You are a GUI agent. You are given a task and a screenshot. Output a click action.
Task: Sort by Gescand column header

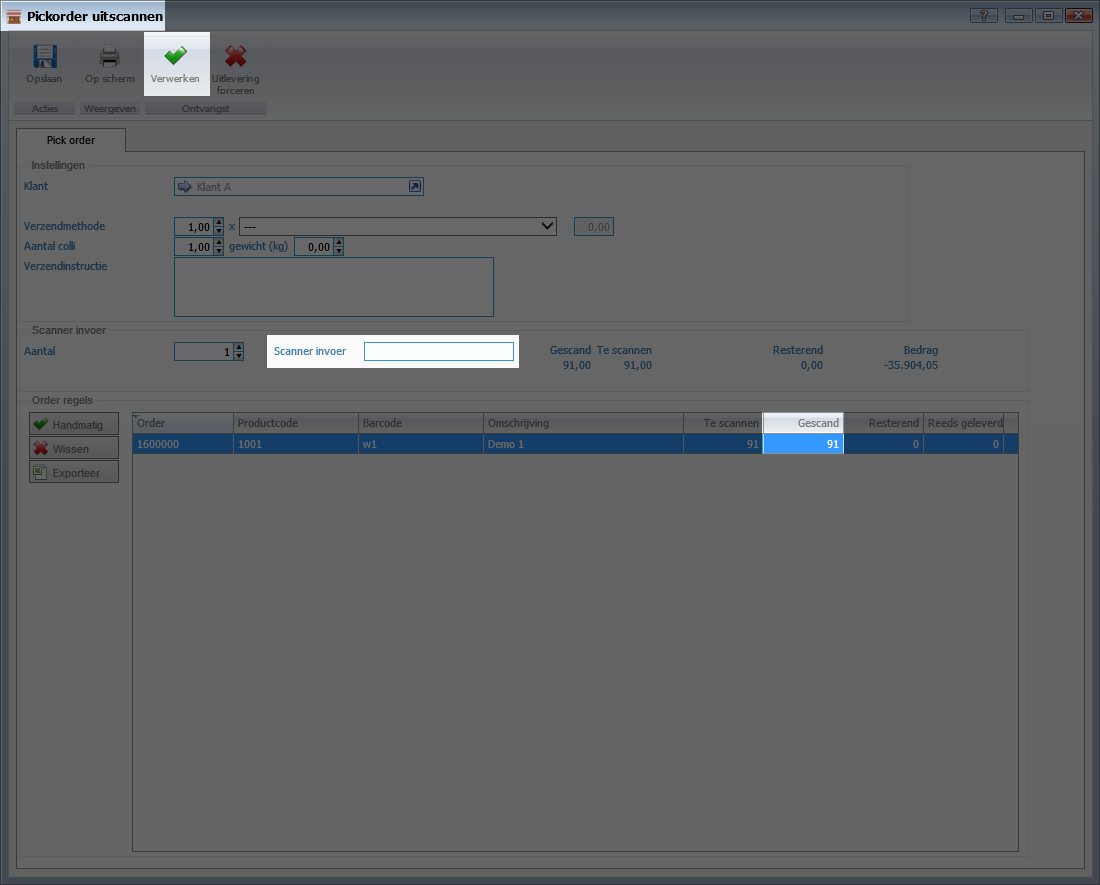[803, 423]
